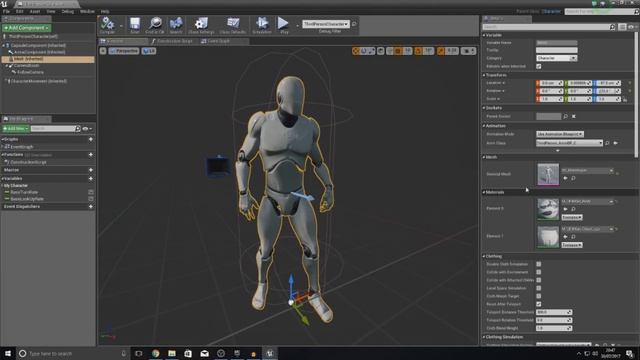This screenshot has height=360, width=640.
Task: Click Add Component green button
Action: (27, 28)
